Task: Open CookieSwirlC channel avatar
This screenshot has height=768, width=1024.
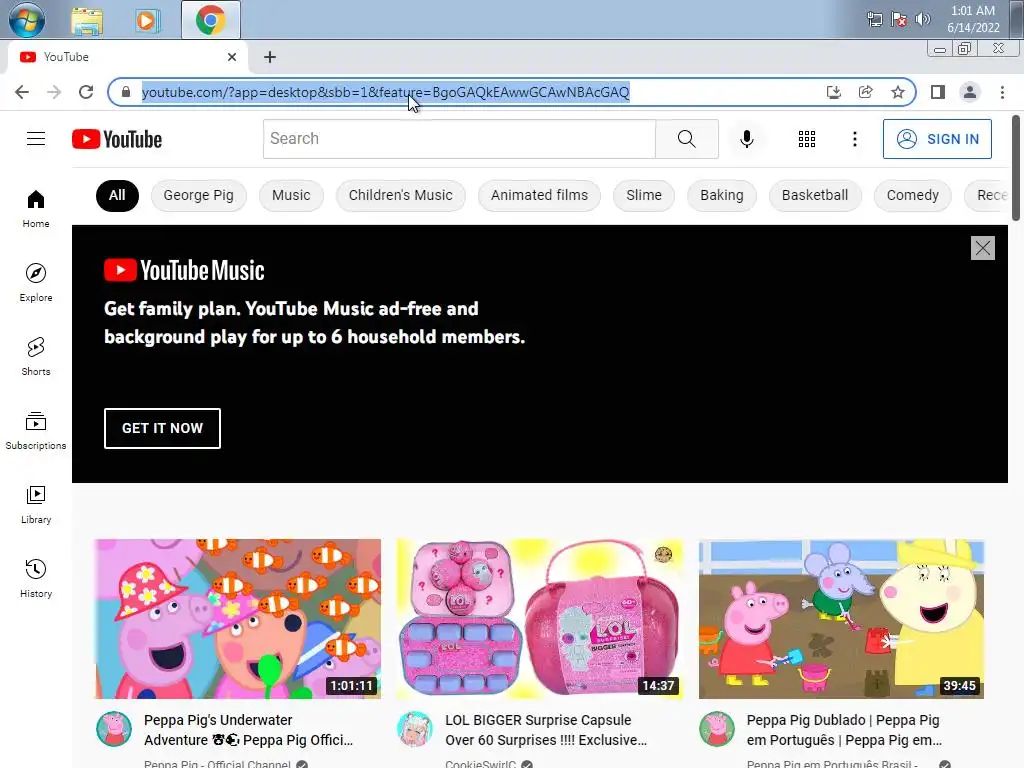Action: click(x=415, y=729)
